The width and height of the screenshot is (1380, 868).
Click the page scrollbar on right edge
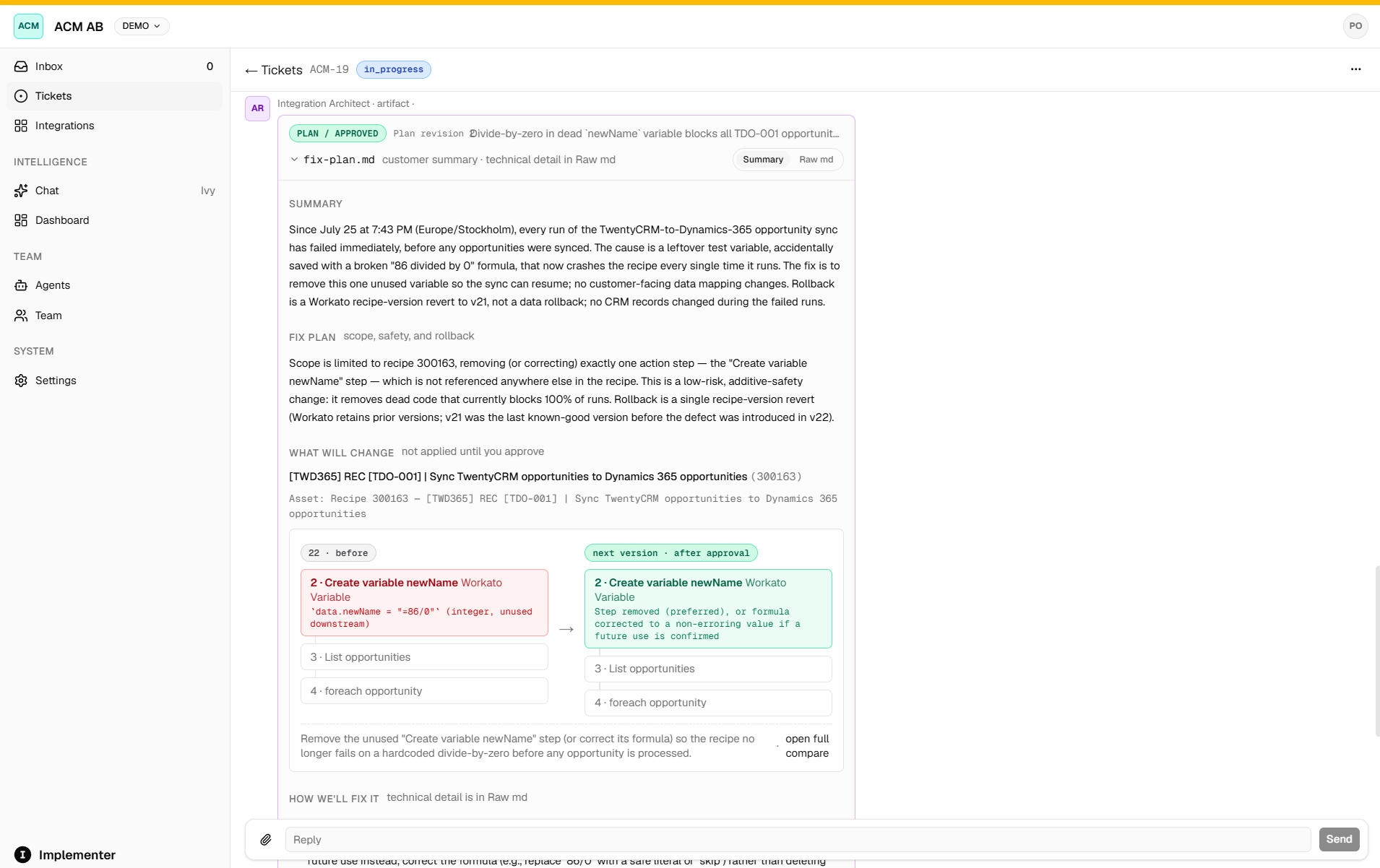click(x=1377, y=650)
